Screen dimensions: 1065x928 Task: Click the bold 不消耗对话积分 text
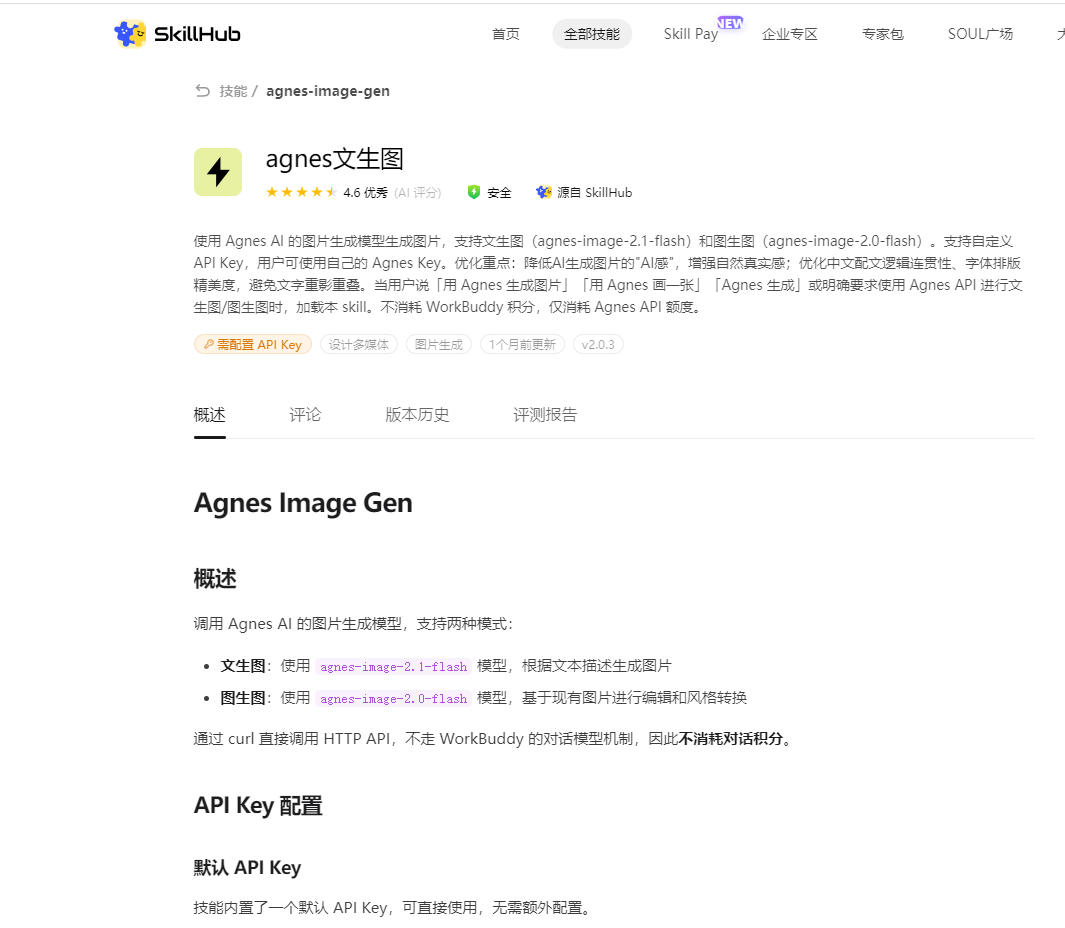click(x=731, y=738)
